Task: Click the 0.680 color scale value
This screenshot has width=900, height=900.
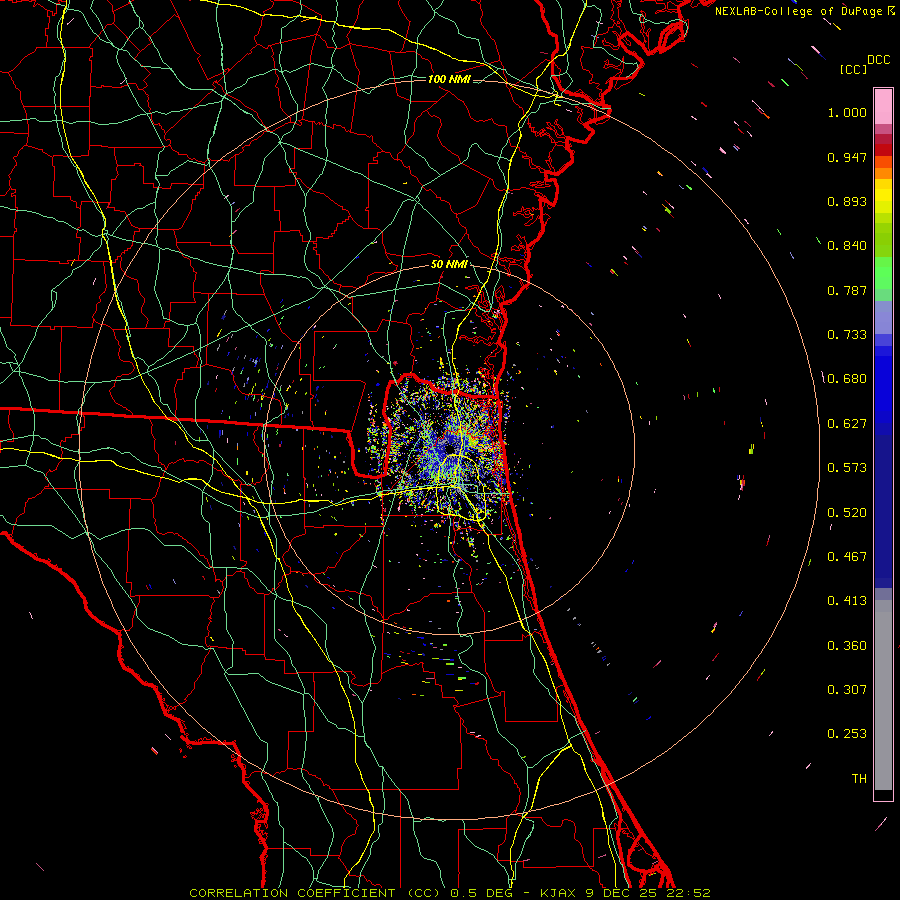Action: pyautogui.click(x=847, y=379)
